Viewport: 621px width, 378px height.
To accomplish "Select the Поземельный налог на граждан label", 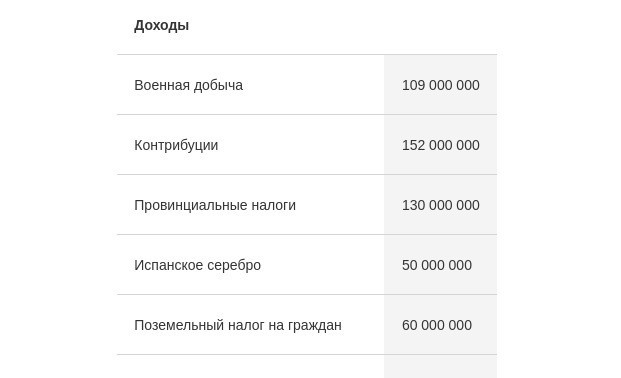I will point(238,325).
